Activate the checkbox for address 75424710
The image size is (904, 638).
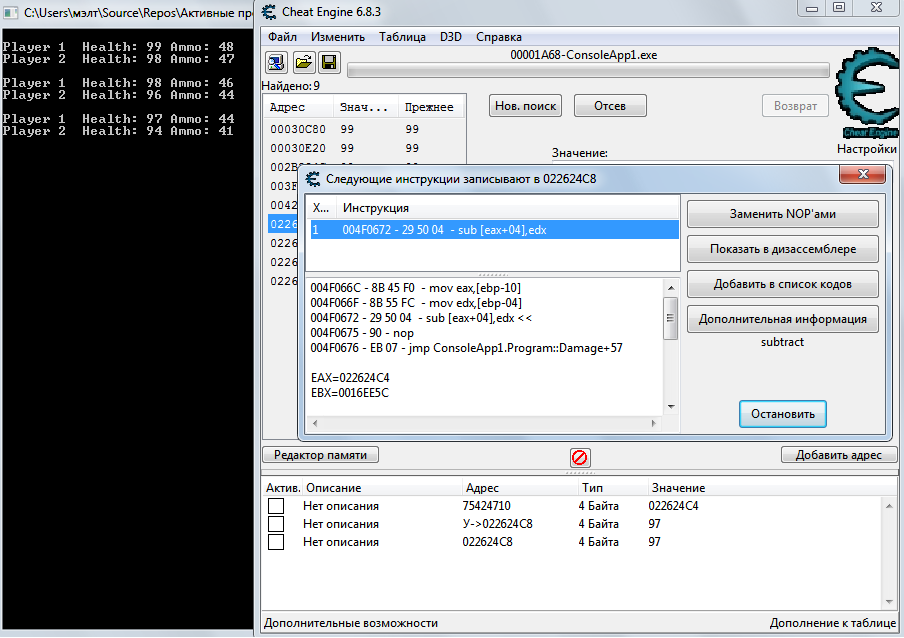click(276, 506)
